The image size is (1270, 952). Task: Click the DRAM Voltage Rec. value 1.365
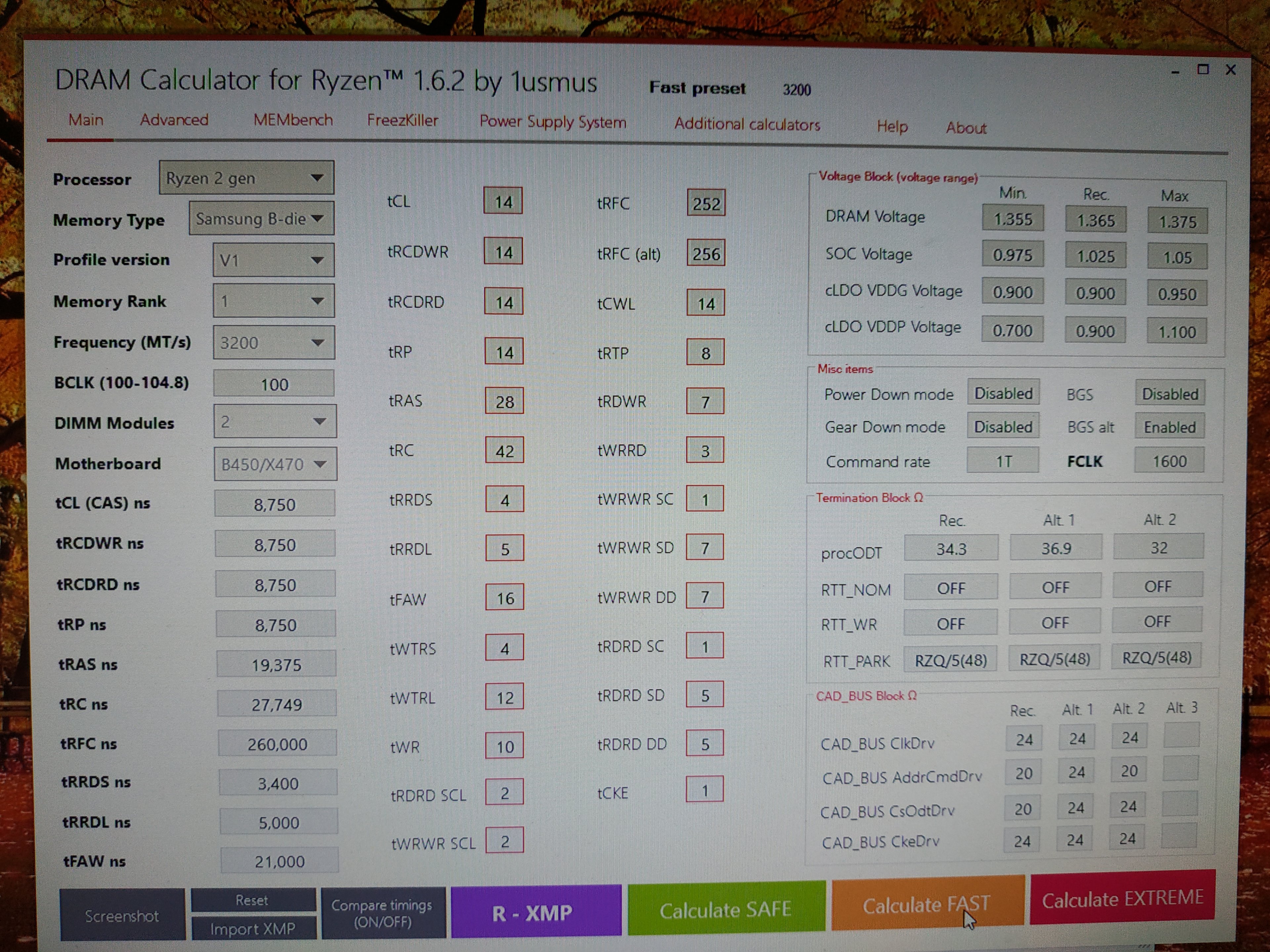[x=1095, y=220]
